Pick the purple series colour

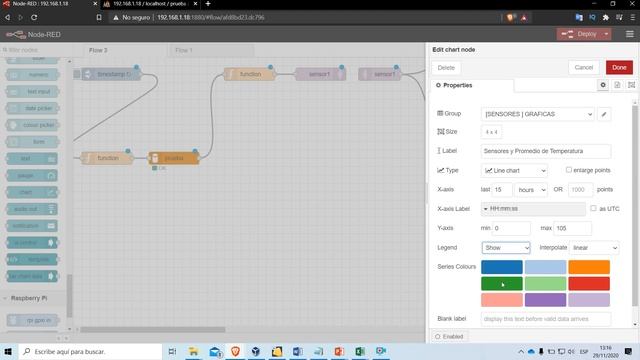[545, 300]
